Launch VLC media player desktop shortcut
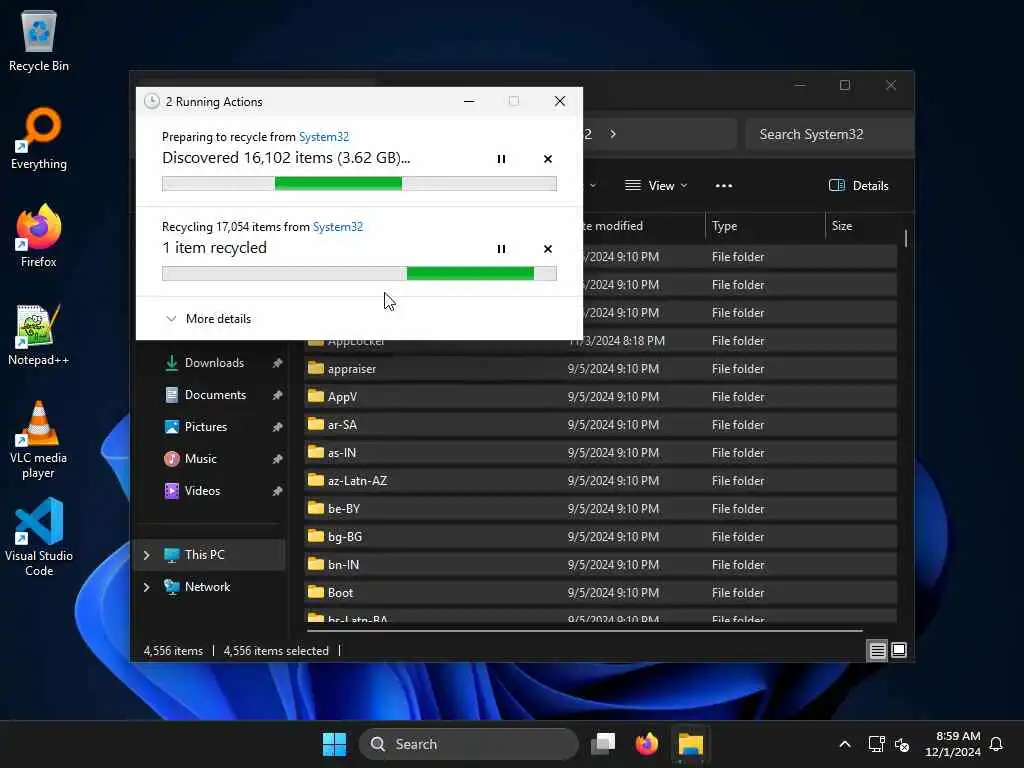1024x768 pixels. coord(39,440)
